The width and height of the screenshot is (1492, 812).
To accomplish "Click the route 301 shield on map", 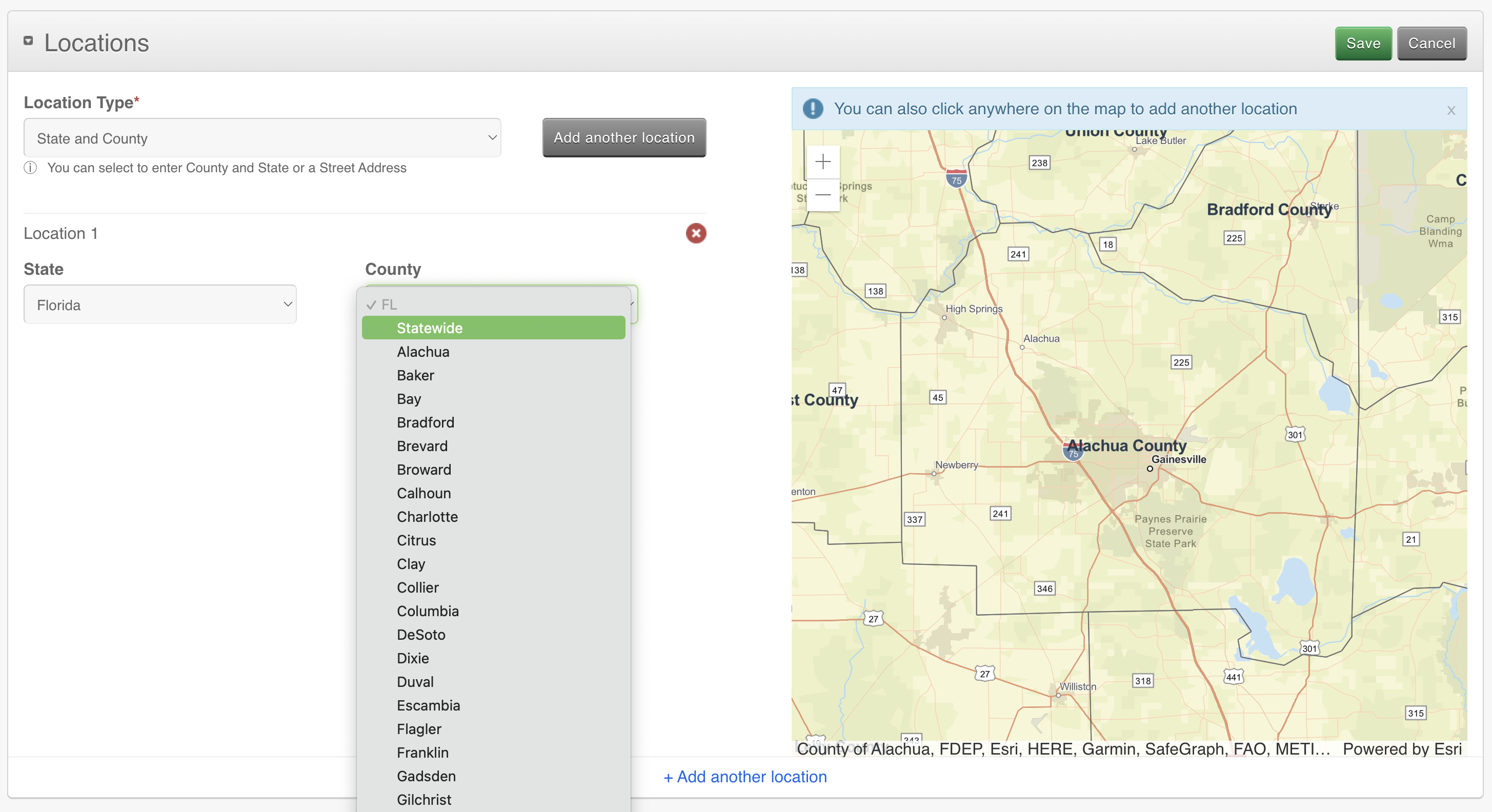I will (1295, 435).
